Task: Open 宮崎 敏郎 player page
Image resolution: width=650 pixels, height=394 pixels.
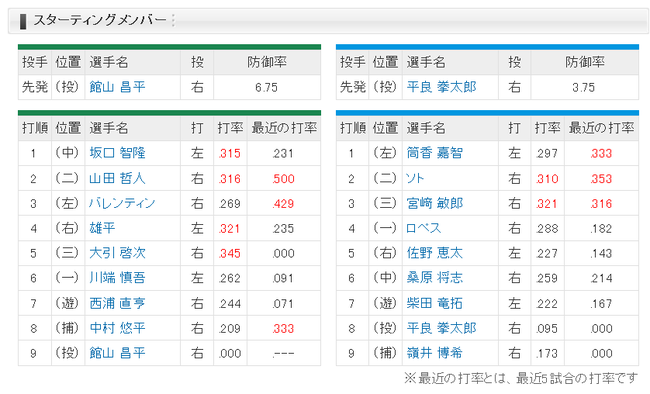Action: click(x=434, y=203)
